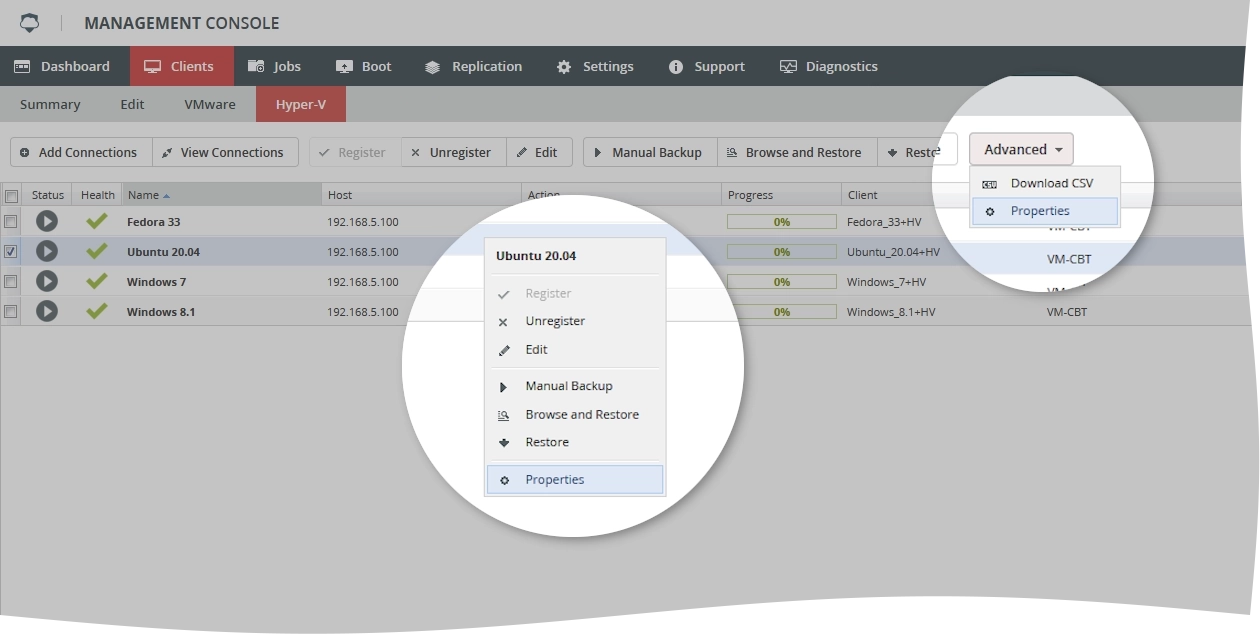Check the Windows 8.1 row checkbox
The image size is (1260, 634).
coord(11,311)
